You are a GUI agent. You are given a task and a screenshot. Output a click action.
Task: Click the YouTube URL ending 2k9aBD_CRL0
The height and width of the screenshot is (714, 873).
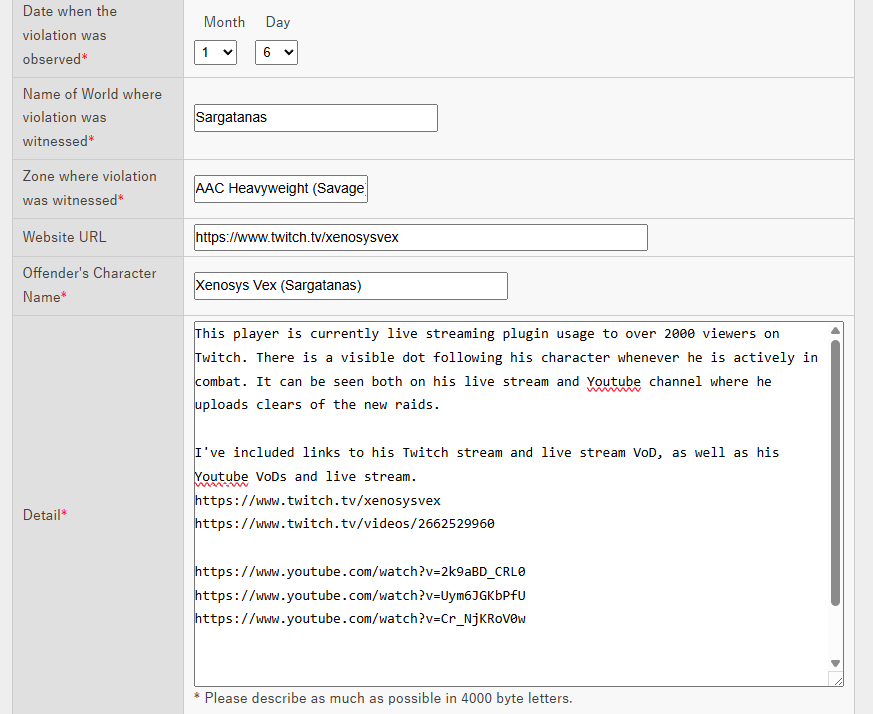pos(360,572)
